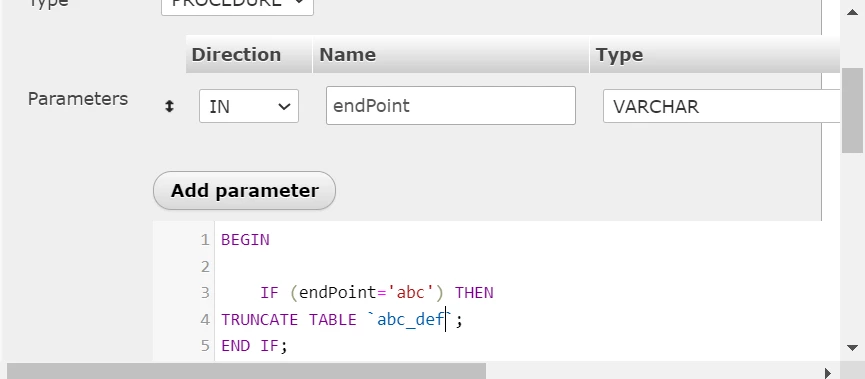The image size is (865, 379).
Task: Click the IF keyword on line 3
Action: [269, 293]
